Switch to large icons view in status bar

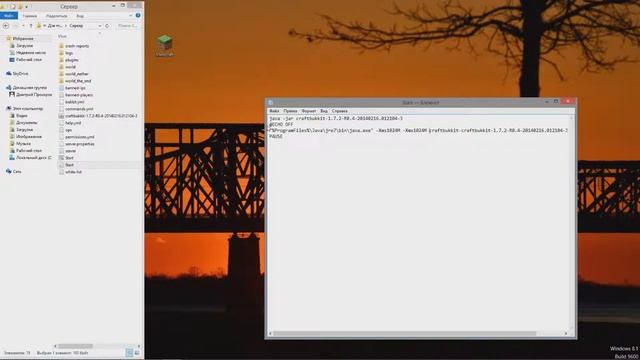pos(137,353)
